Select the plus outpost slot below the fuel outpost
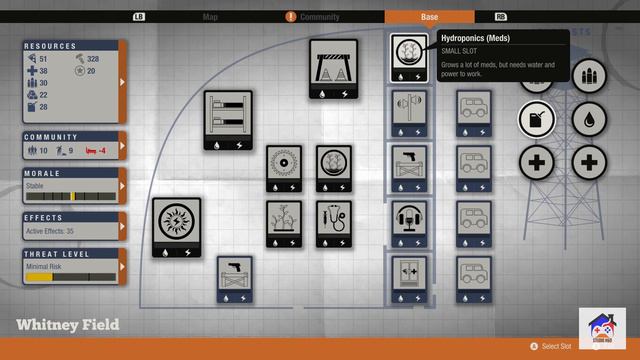640x360 pixels. pos(536,163)
